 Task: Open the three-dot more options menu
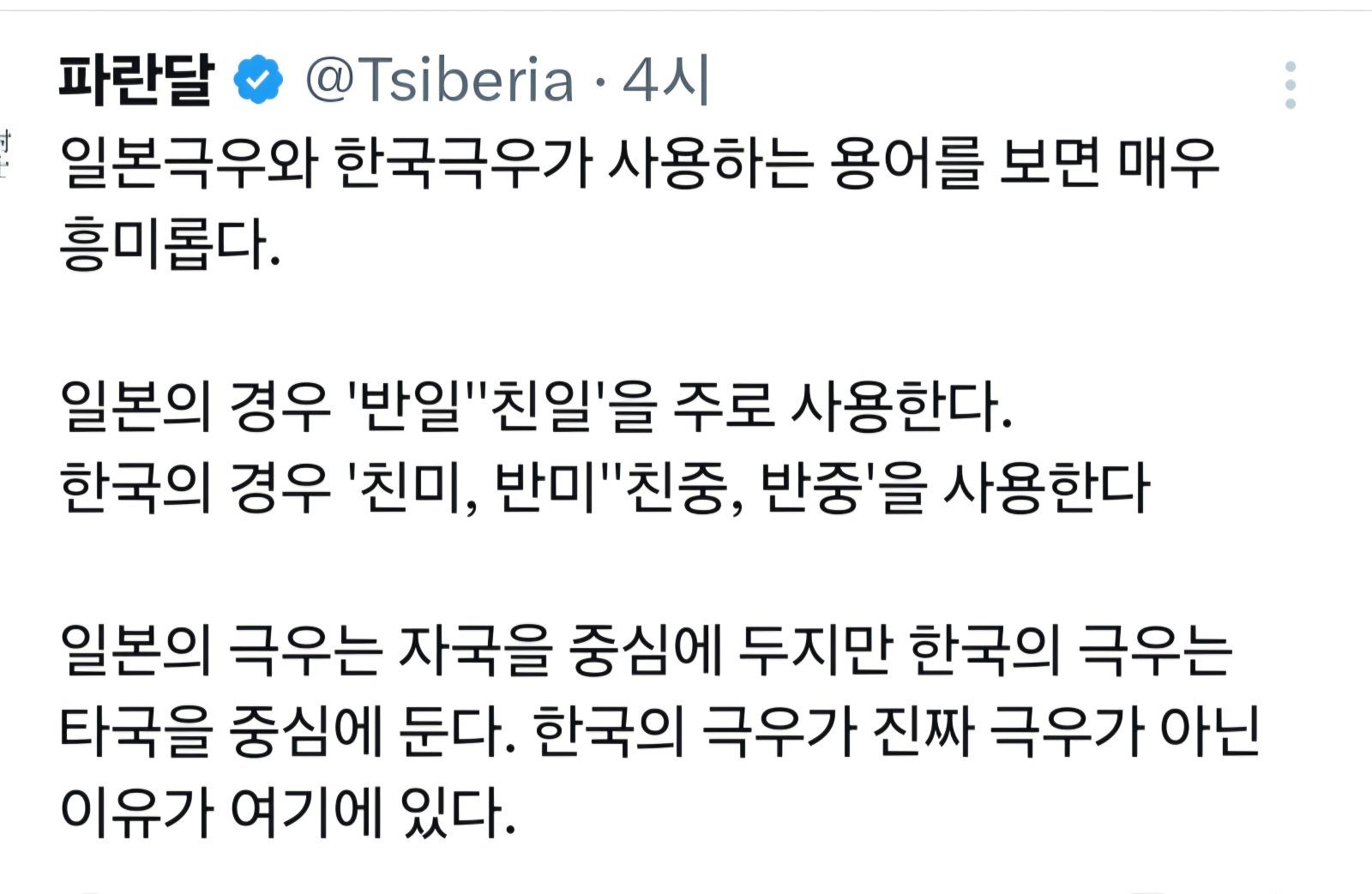coord(1290,85)
